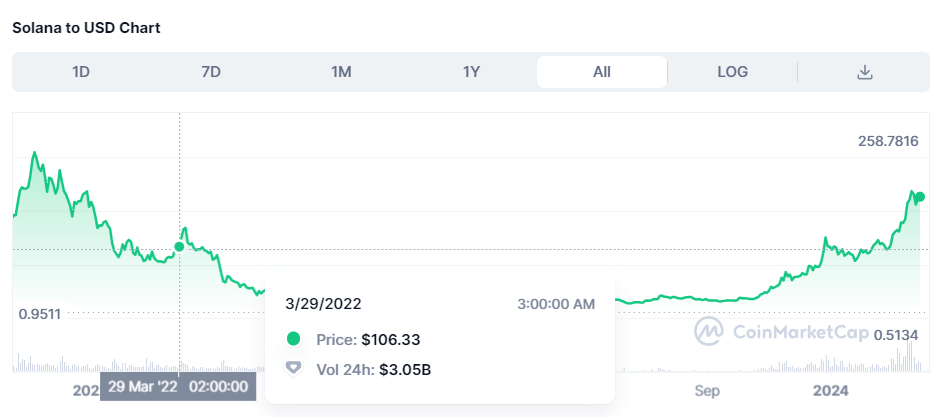Click the Solana to USD Chart heading
Viewport: 932px width, 417px height.
pos(86,27)
